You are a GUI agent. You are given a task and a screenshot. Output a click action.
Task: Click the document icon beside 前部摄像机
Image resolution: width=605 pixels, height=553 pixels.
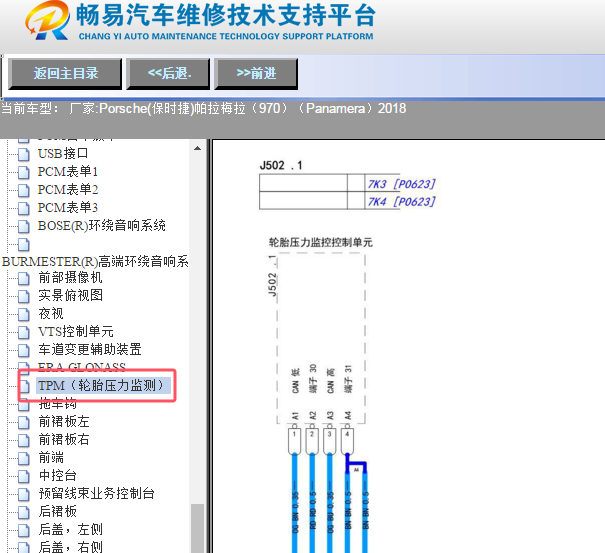[x=24, y=278]
